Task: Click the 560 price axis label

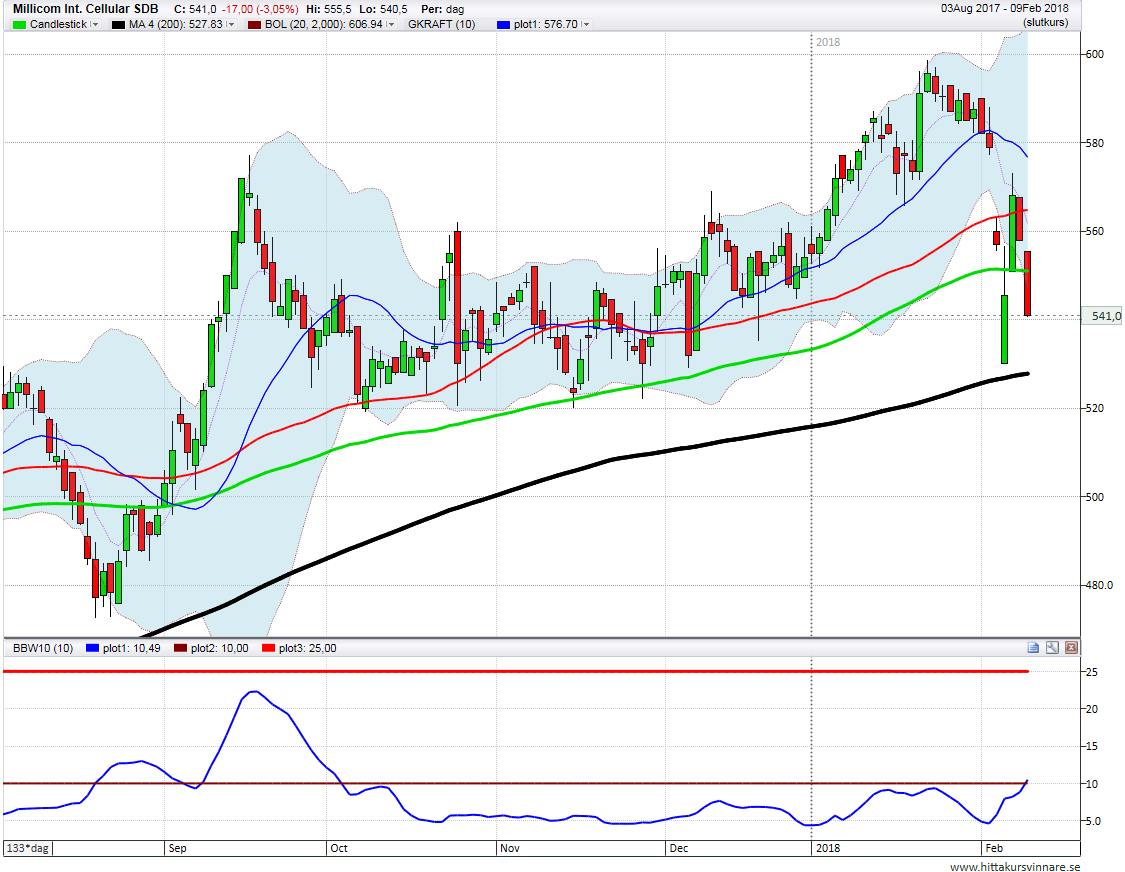Action: pyautogui.click(x=1094, y=231)
